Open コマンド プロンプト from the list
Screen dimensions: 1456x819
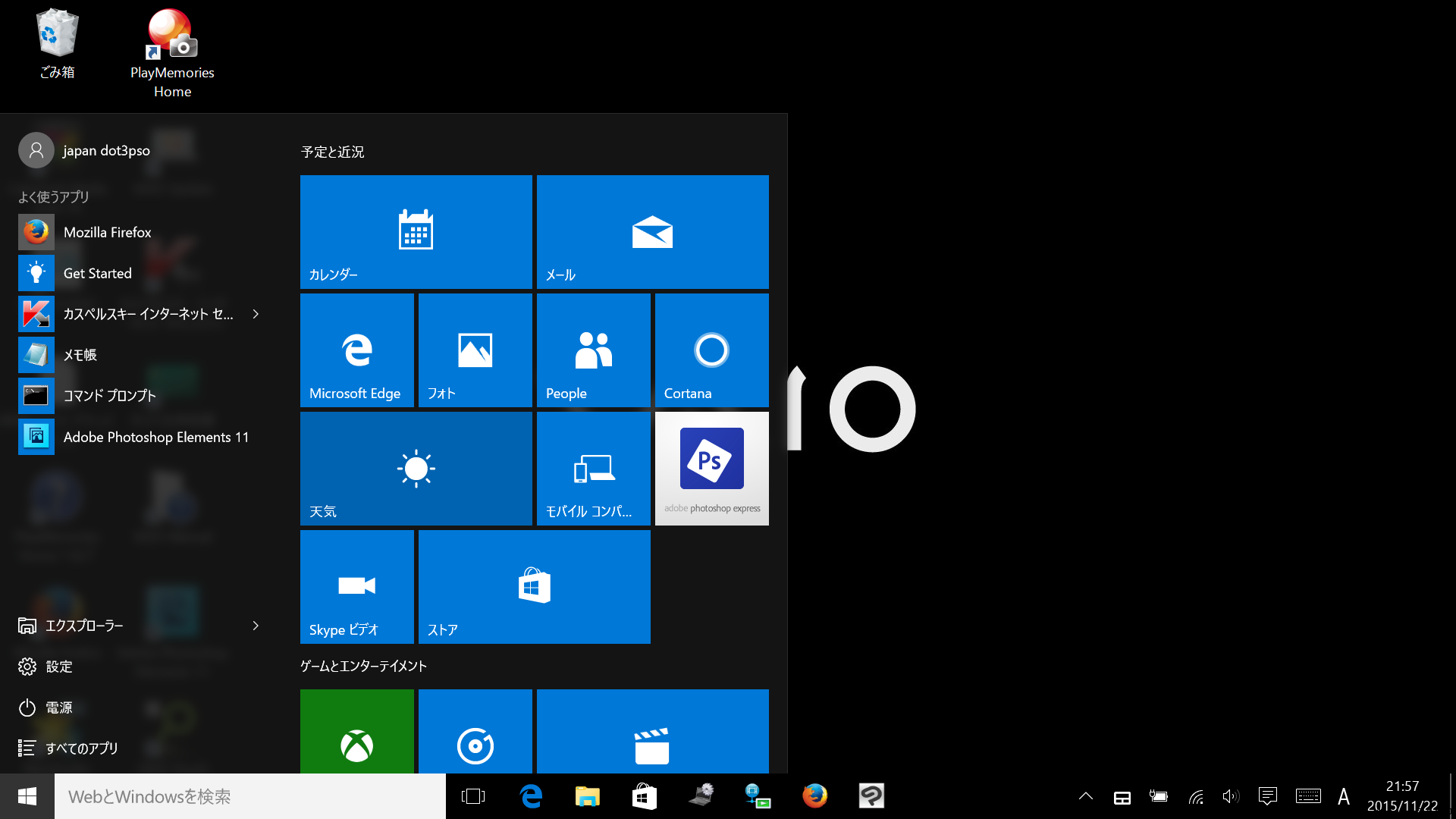tap(143, 396)
